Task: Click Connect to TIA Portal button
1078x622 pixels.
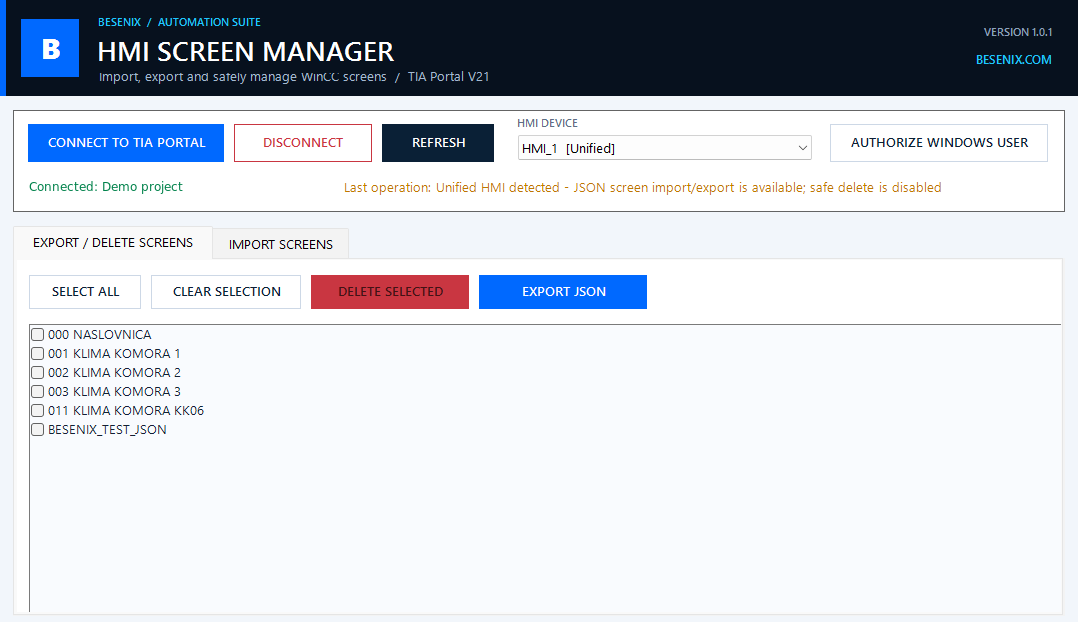Action: coord(126,143)
